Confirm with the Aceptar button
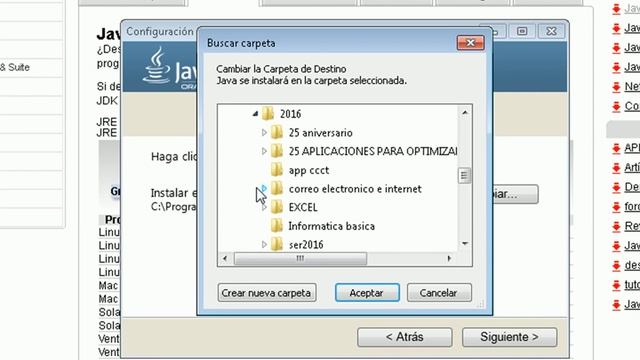 tap(367, 293)
